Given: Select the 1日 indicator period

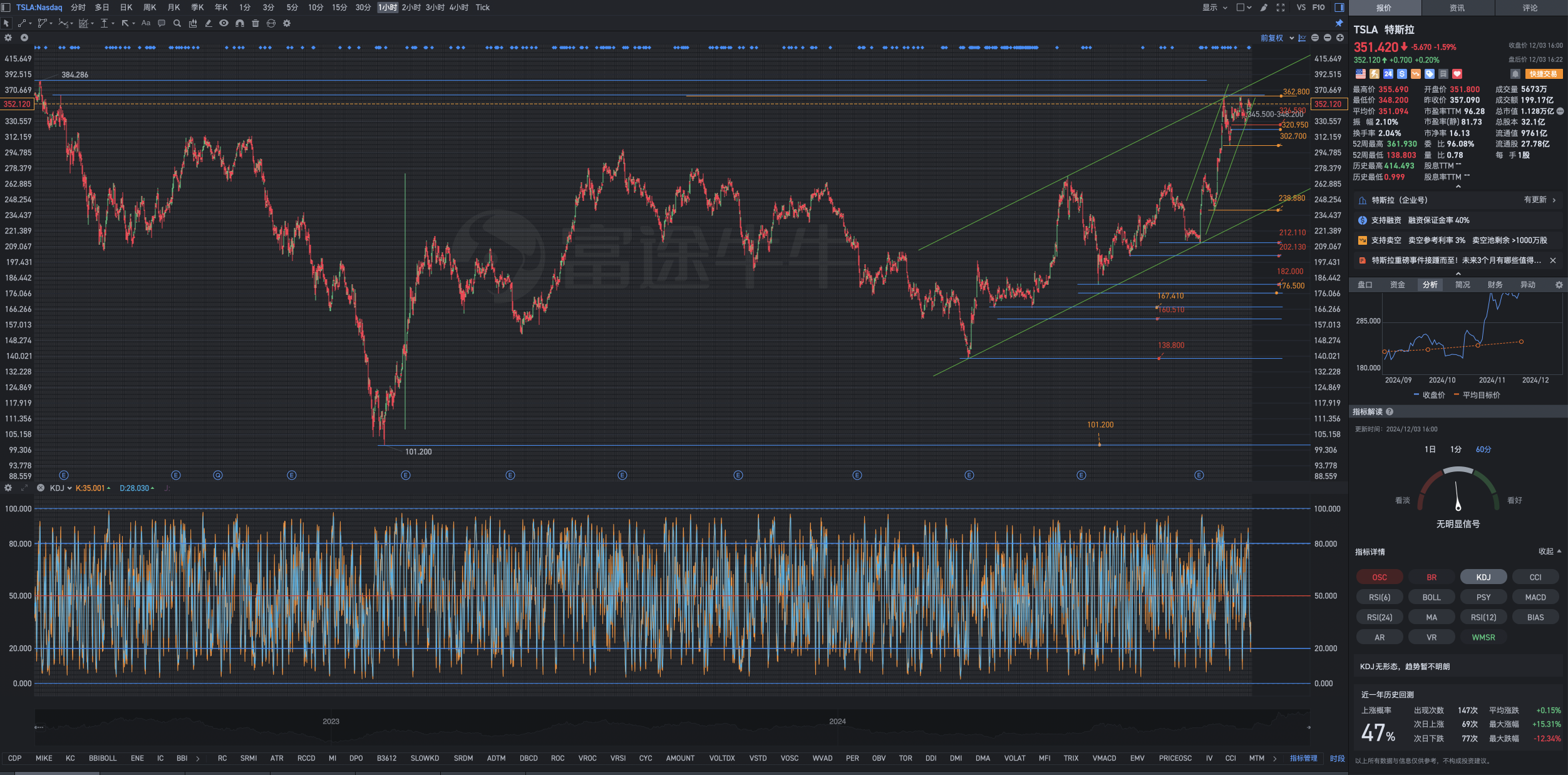Looking at the screenshot, I should tap(1430, 449).
